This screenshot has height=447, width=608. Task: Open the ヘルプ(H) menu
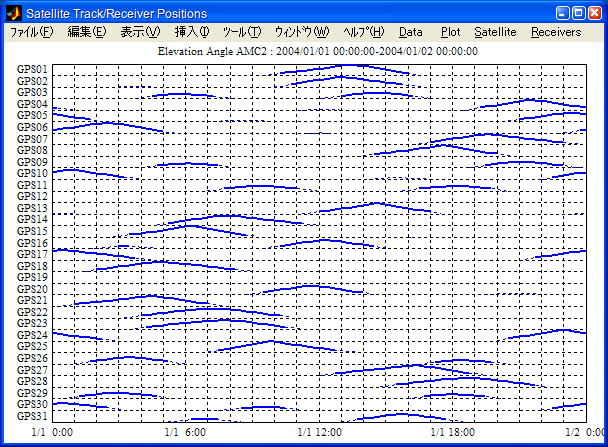tap(363, 32)
